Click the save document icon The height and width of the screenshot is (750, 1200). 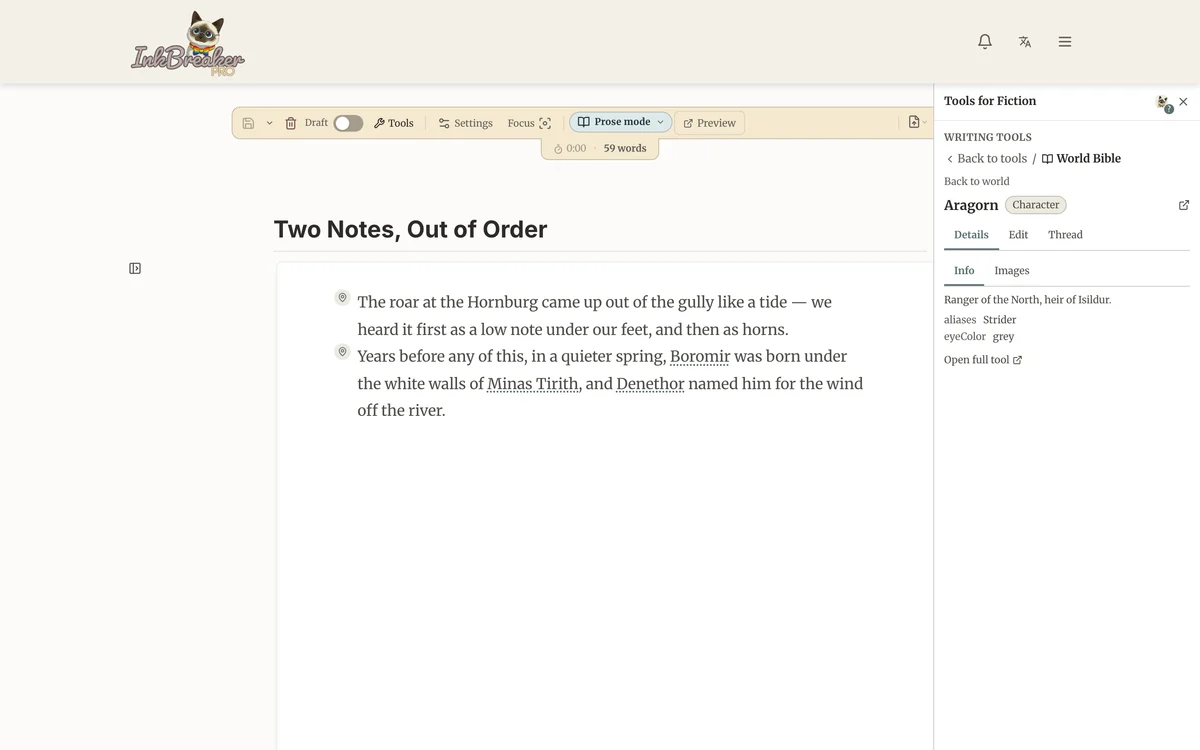point(248,123)
